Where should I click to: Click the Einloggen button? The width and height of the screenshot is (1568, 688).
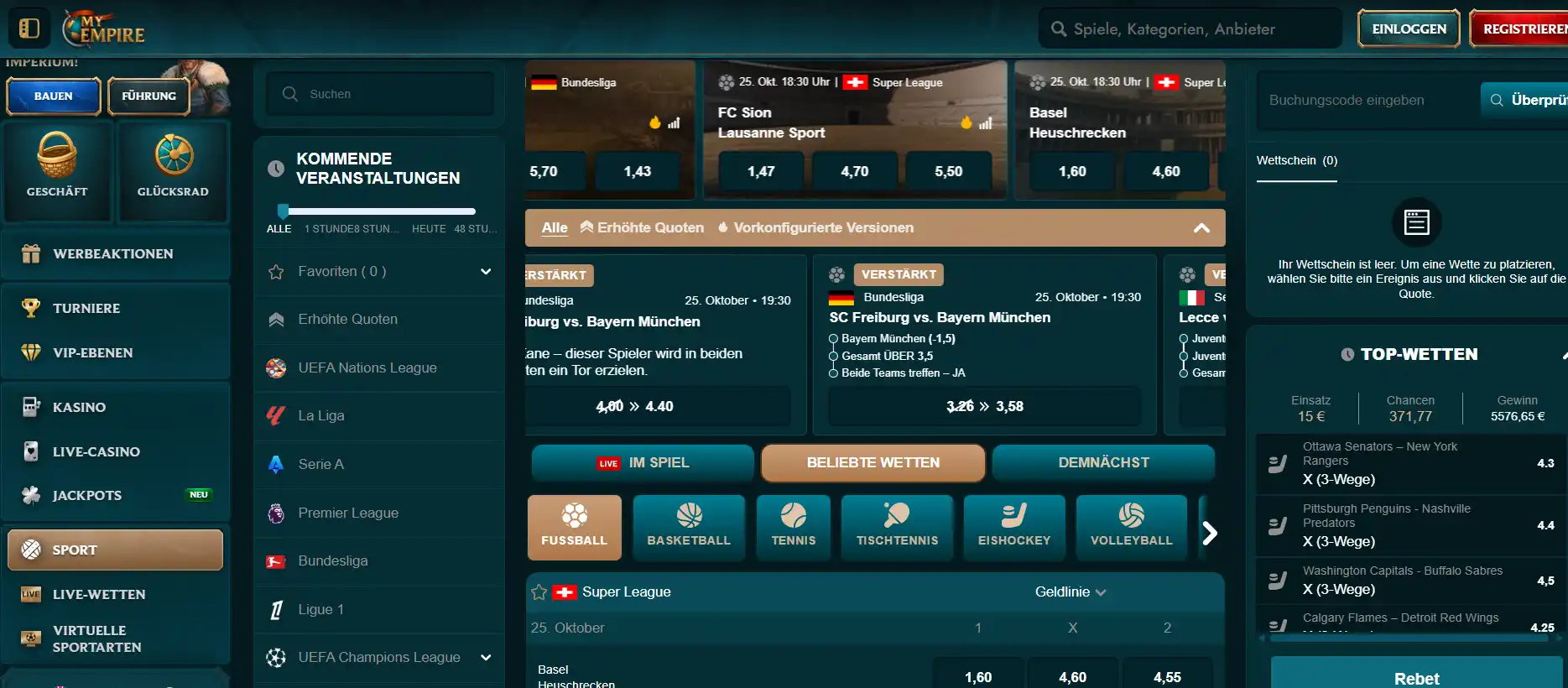coord(1409,29)
